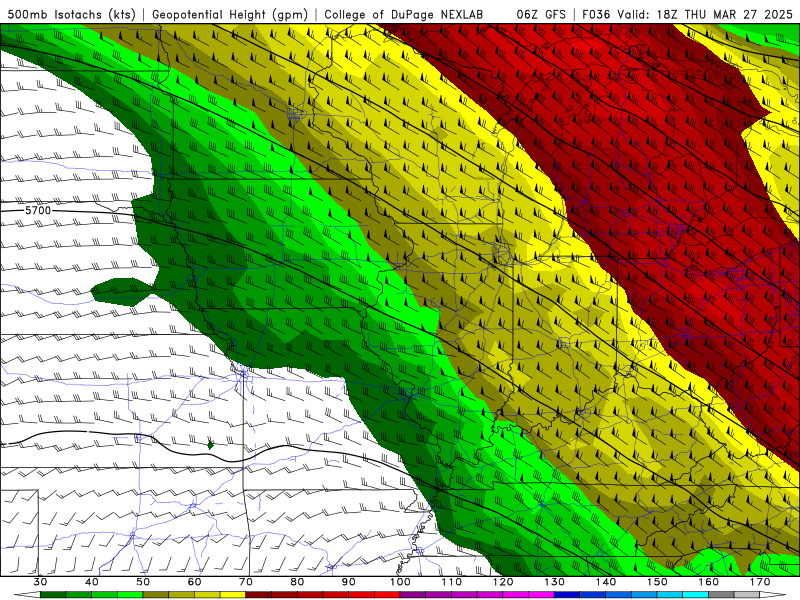
Task: Click the 90 value on the color scale
Action: 348,582
